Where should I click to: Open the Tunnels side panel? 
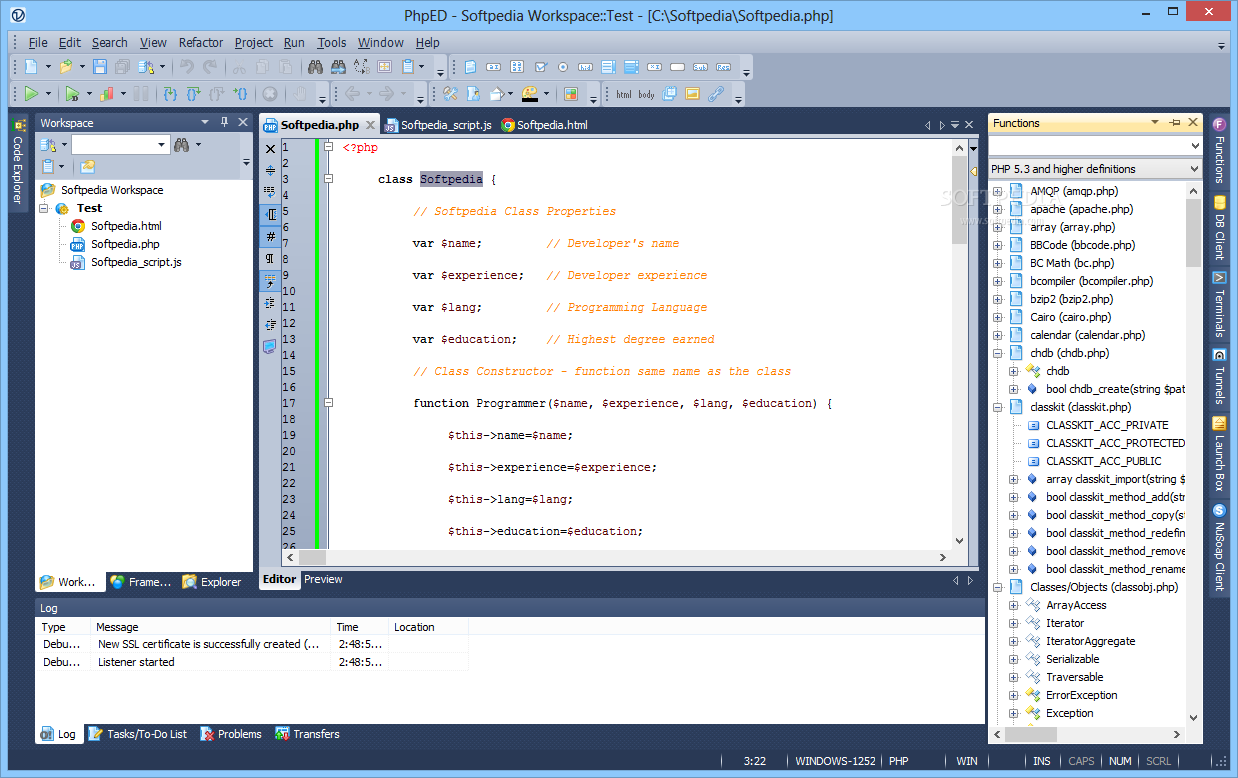[1219, 375]
